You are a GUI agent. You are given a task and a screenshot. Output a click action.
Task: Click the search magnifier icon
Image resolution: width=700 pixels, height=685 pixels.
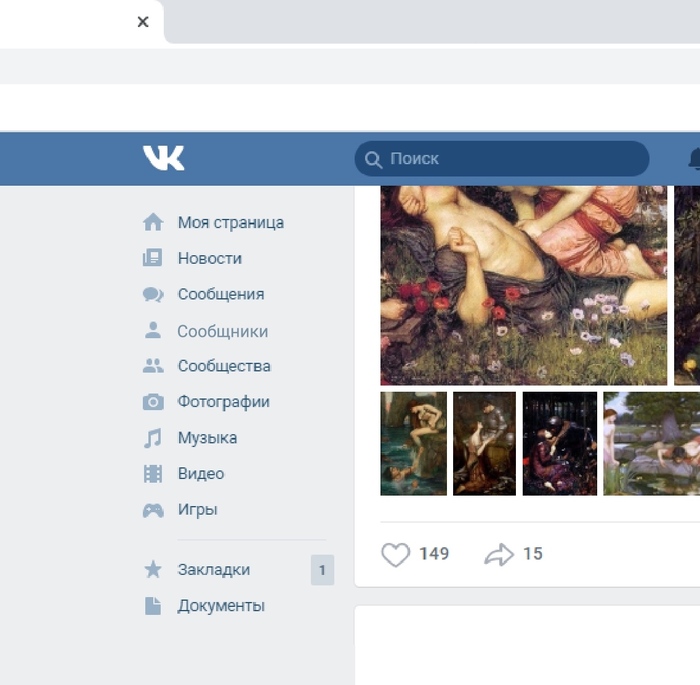coord(373,159)
